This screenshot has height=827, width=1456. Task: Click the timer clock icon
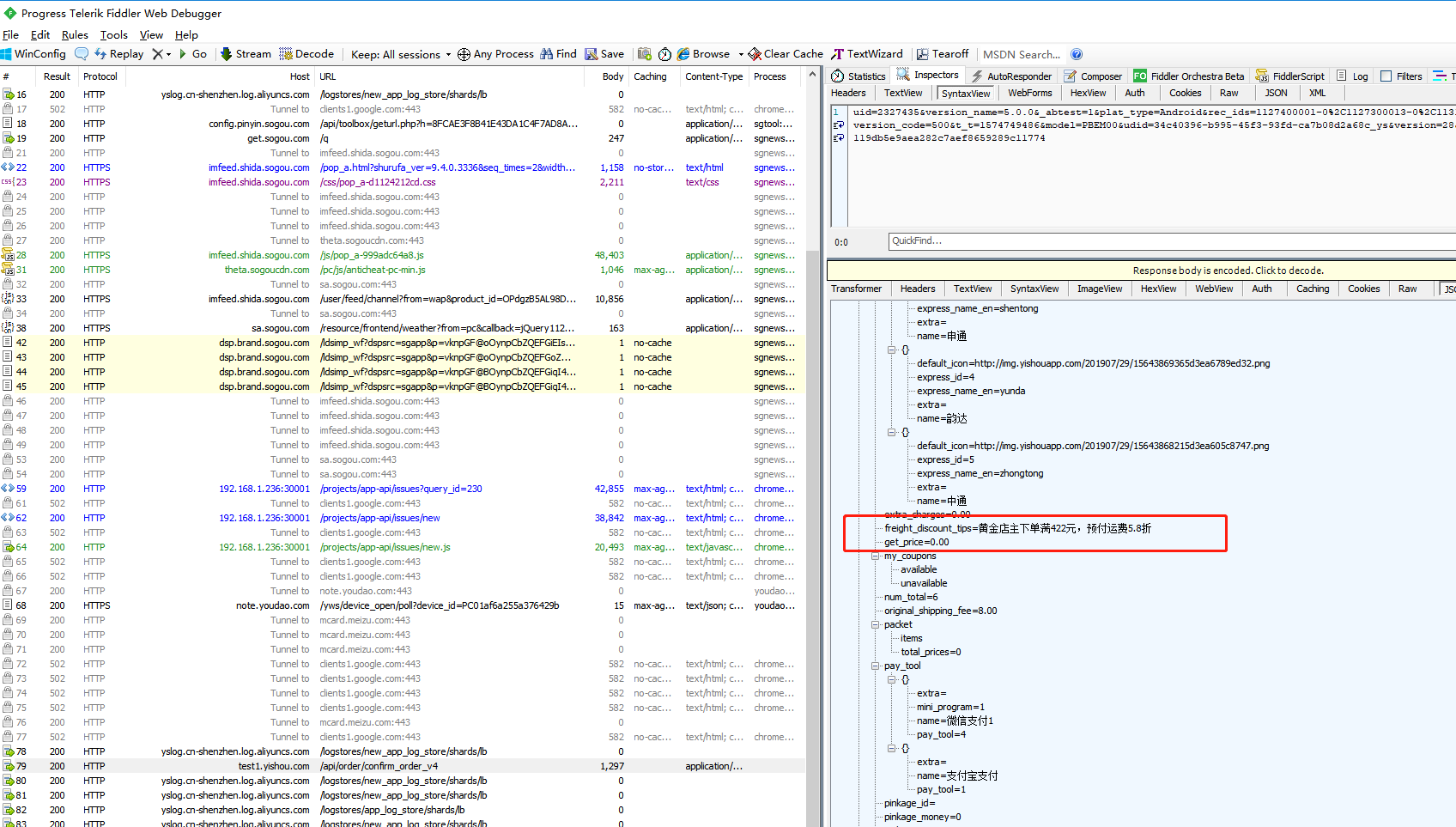[x=664, y=54]
